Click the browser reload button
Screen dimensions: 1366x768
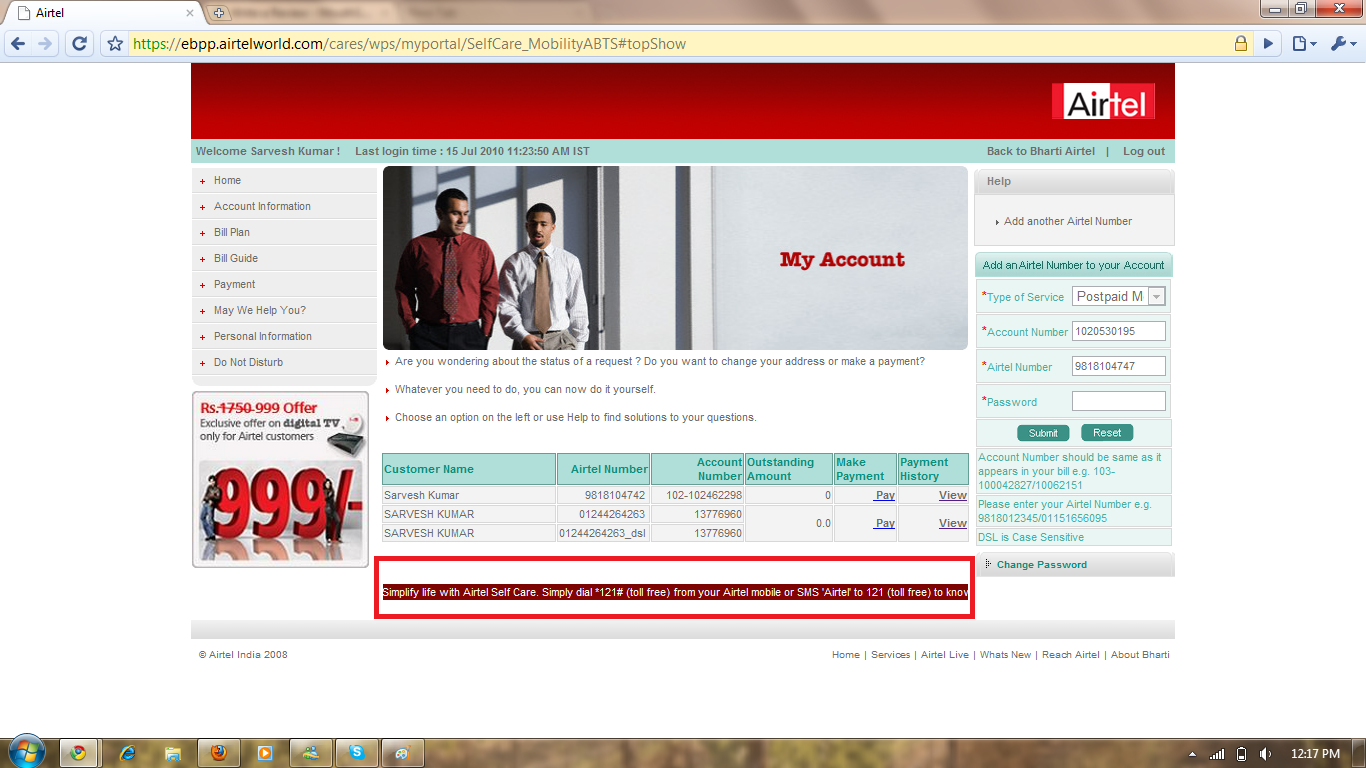79,44
